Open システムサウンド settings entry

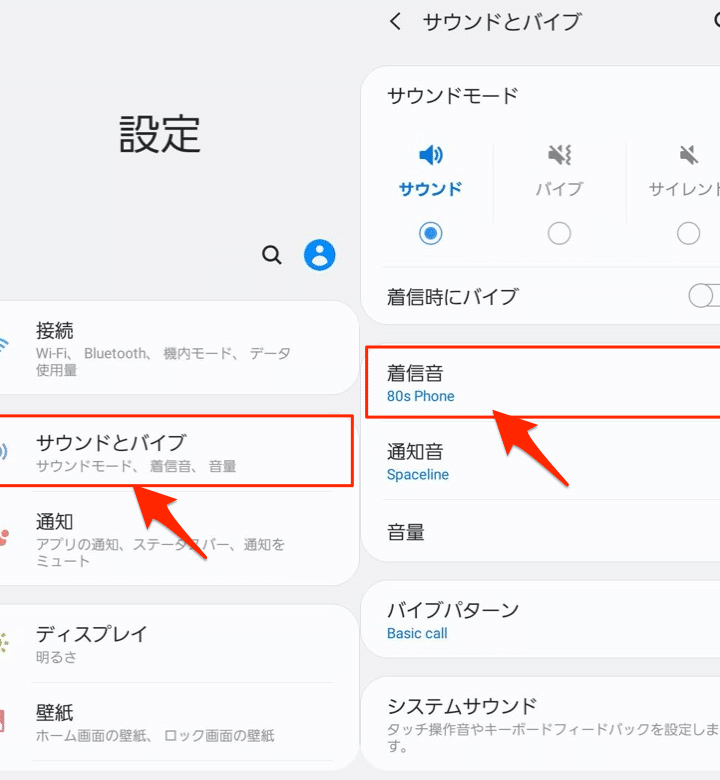(541, 723)
